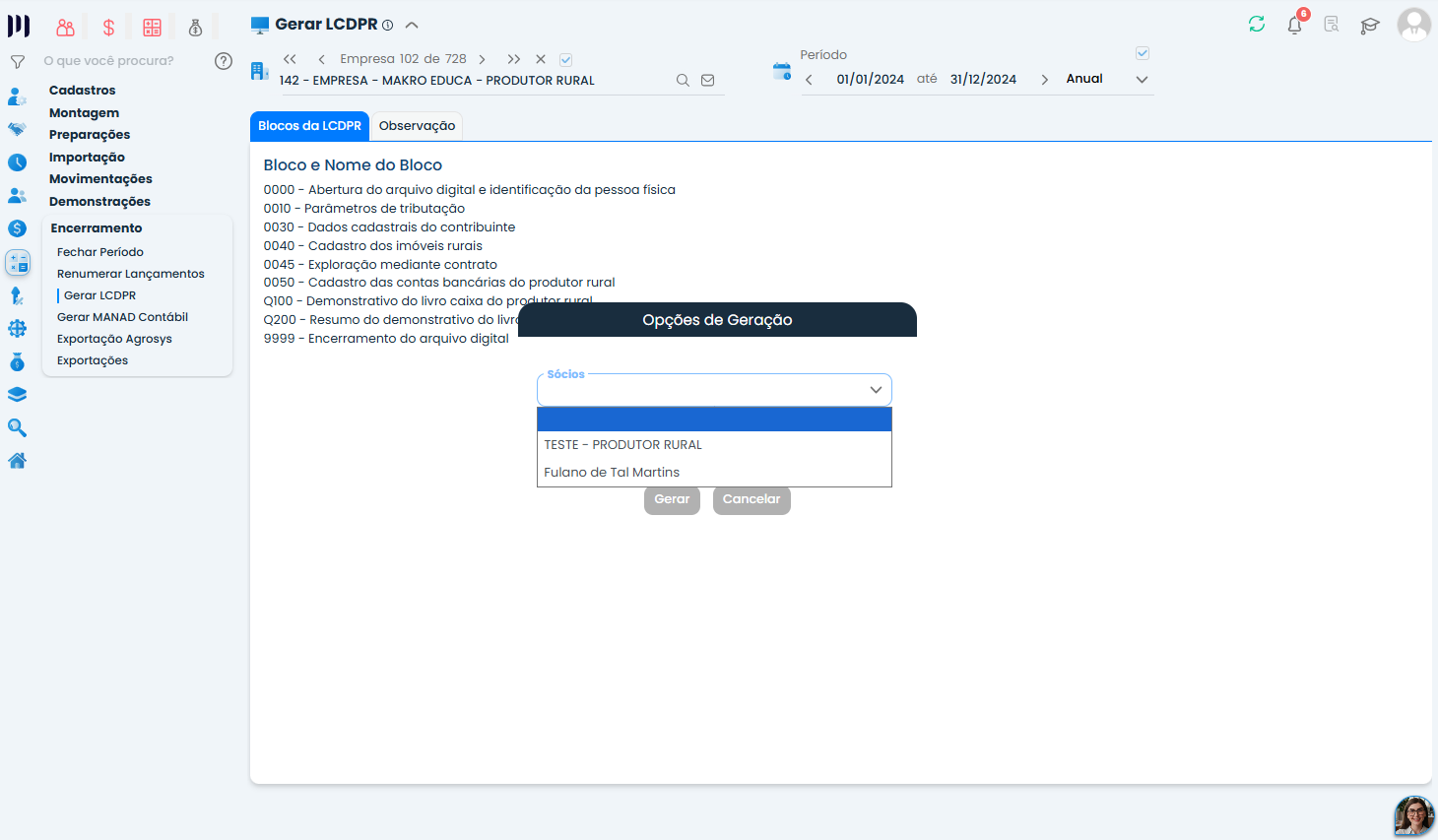
Task: Click the magnifier icon in left sidebar
Action: click(x=17, y=428)
